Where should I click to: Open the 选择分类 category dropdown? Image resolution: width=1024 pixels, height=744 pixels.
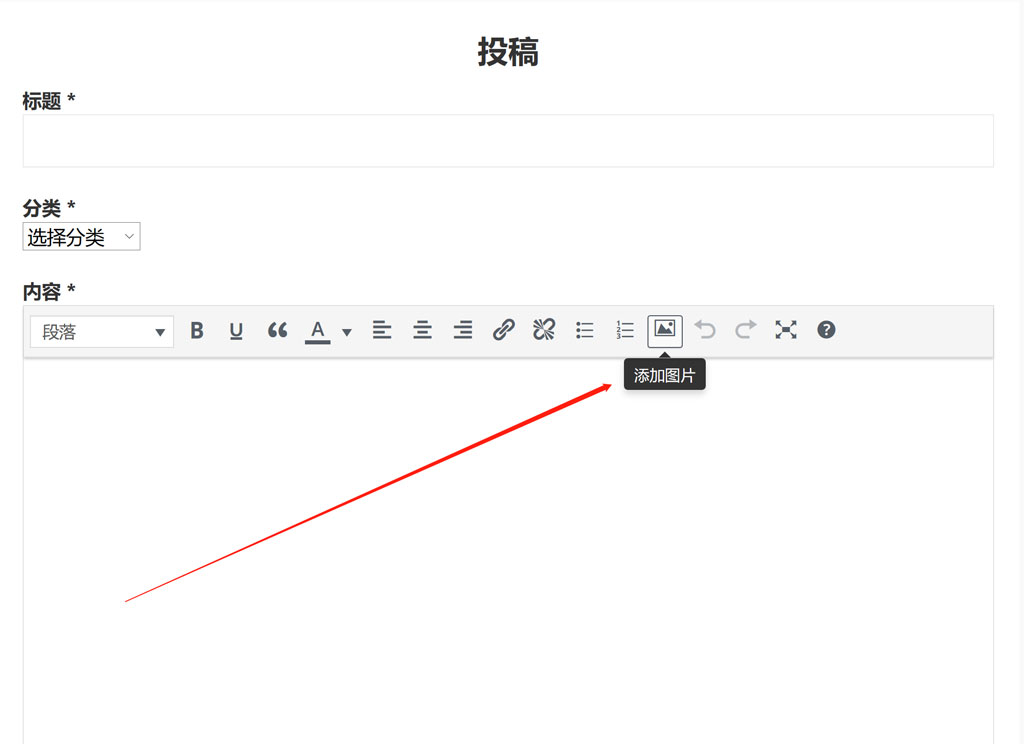point(81,237)
